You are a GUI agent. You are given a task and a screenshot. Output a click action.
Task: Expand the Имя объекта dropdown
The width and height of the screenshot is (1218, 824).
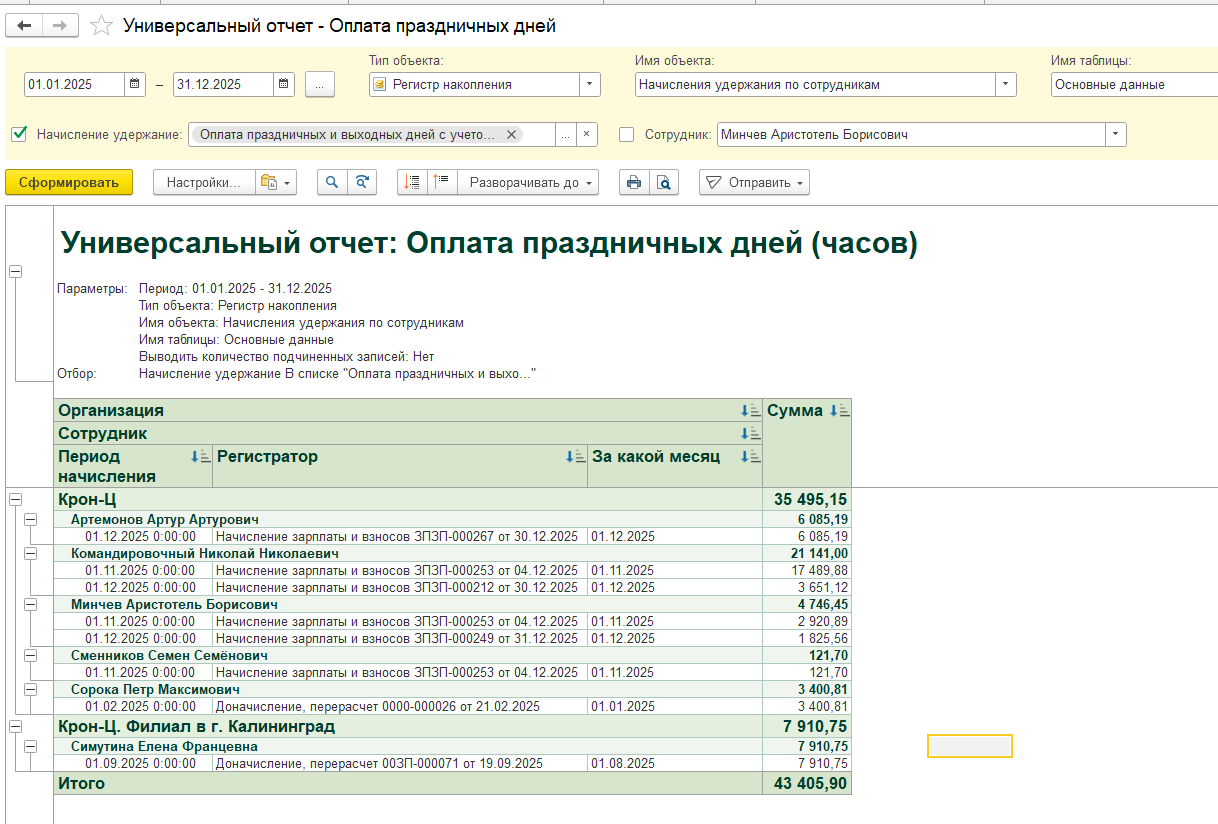1005,85
